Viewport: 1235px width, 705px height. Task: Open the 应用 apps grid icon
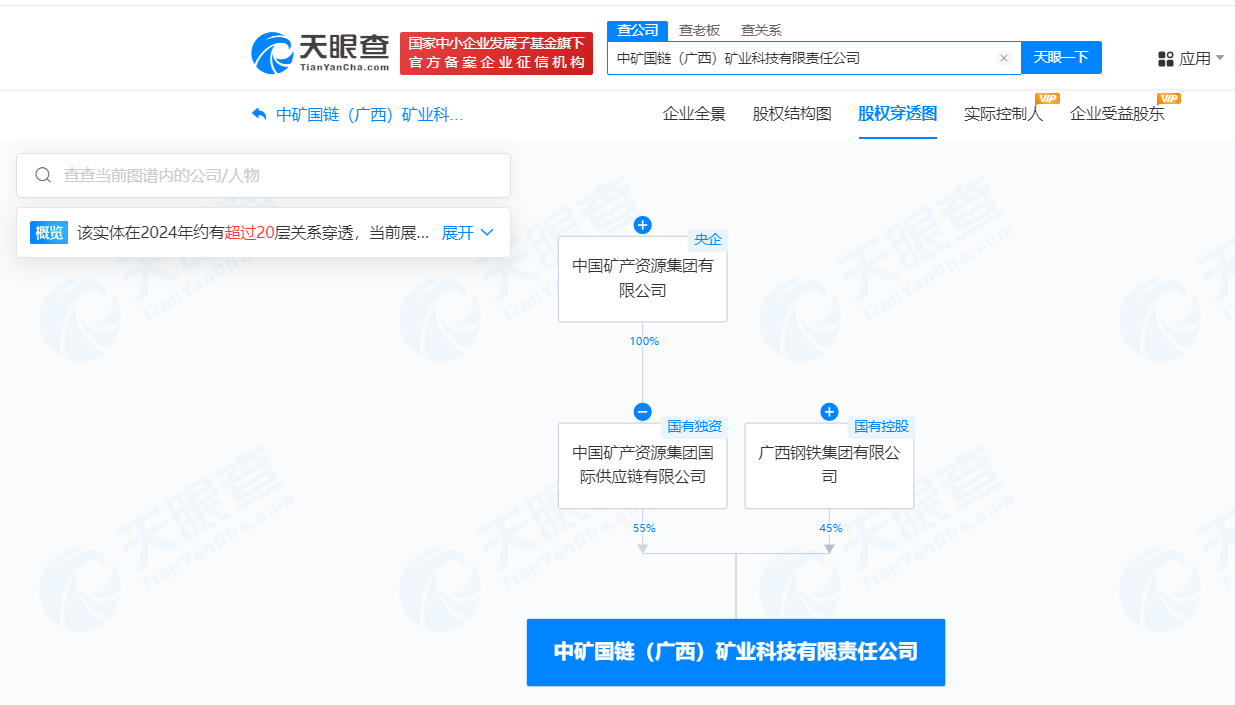tap(1166, 59)
